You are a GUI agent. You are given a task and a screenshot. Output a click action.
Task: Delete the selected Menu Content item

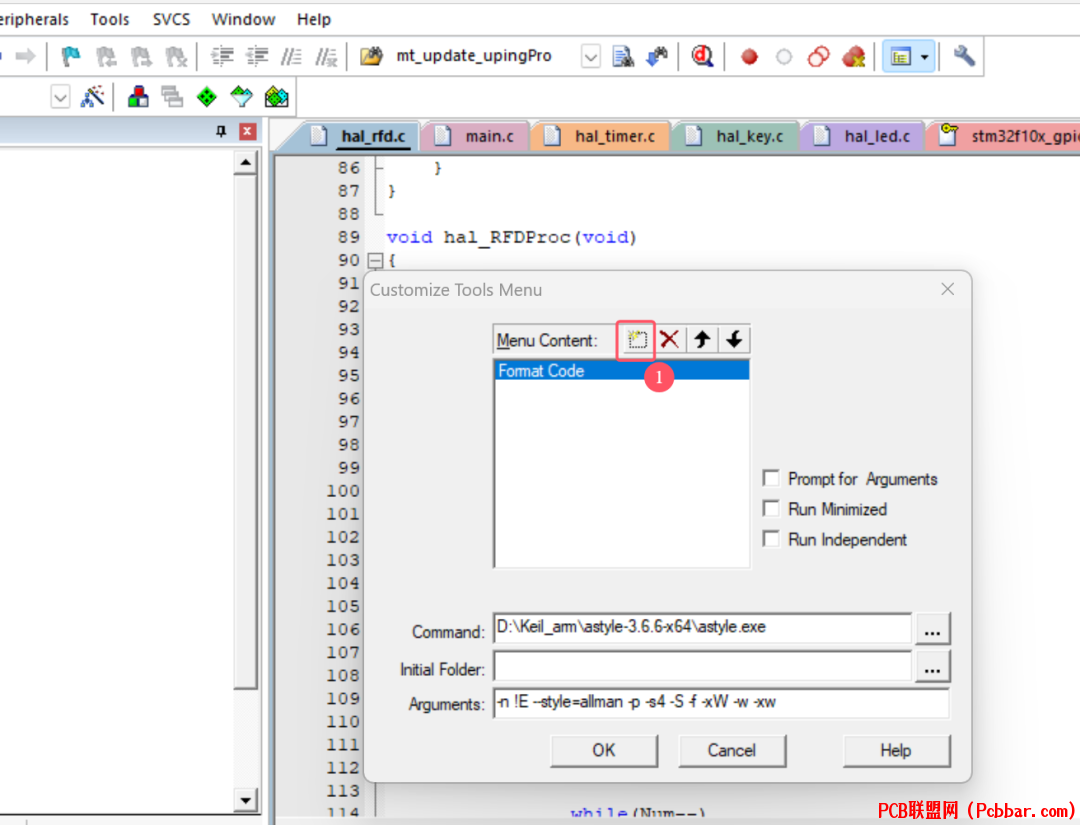click(669, 340)
